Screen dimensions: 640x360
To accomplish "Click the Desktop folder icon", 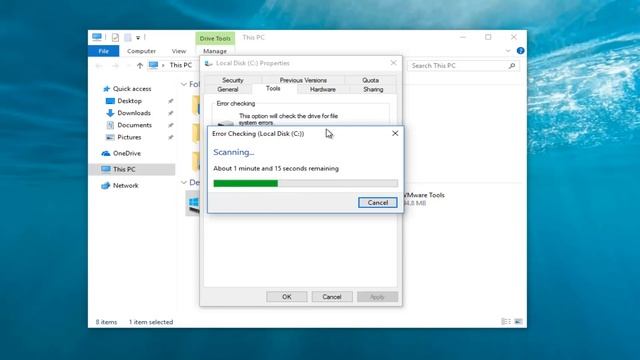I will tap(110, 101).
